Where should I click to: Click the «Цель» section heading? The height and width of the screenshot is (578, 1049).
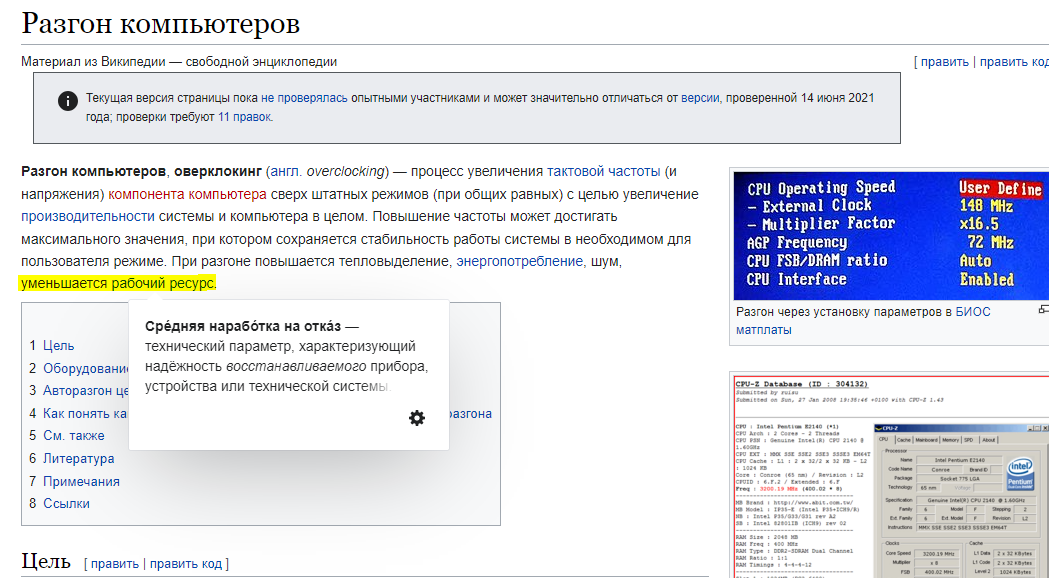45,561
